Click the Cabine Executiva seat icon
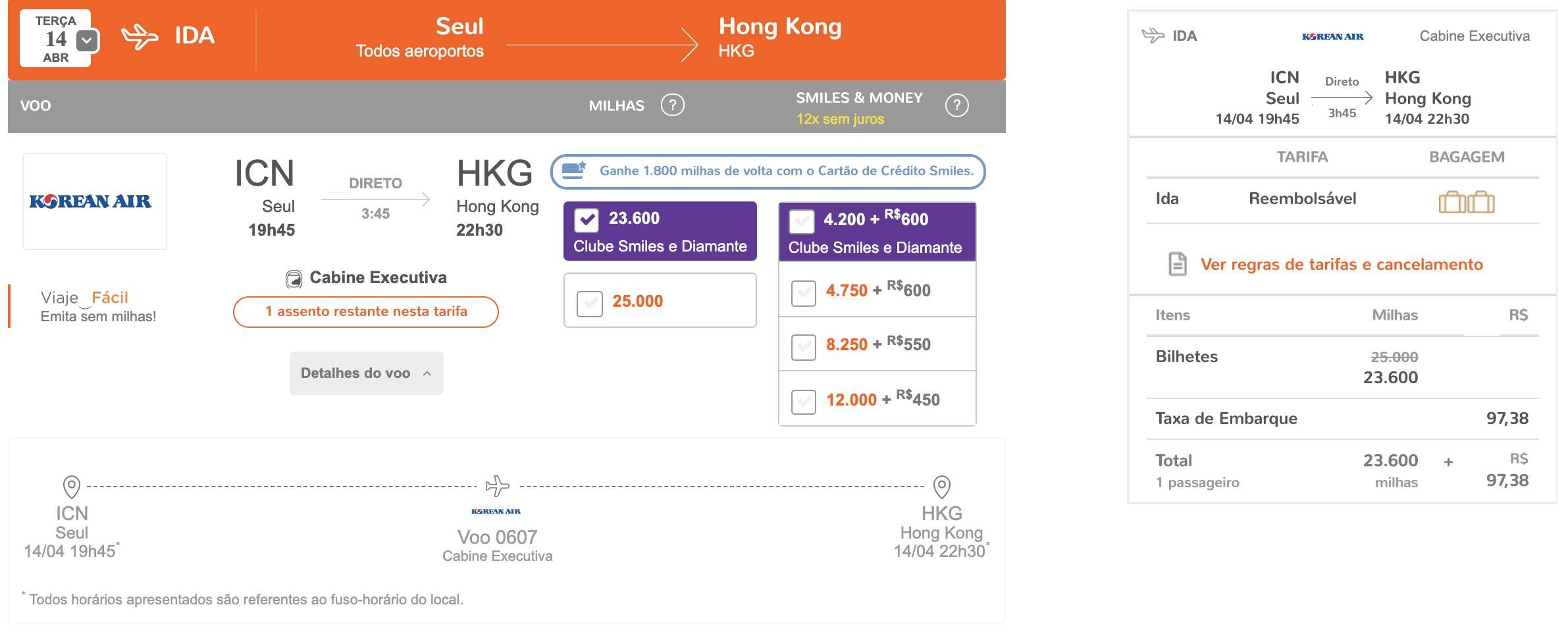This screenshot has height=632, width=1568. [x=294, y=279]
